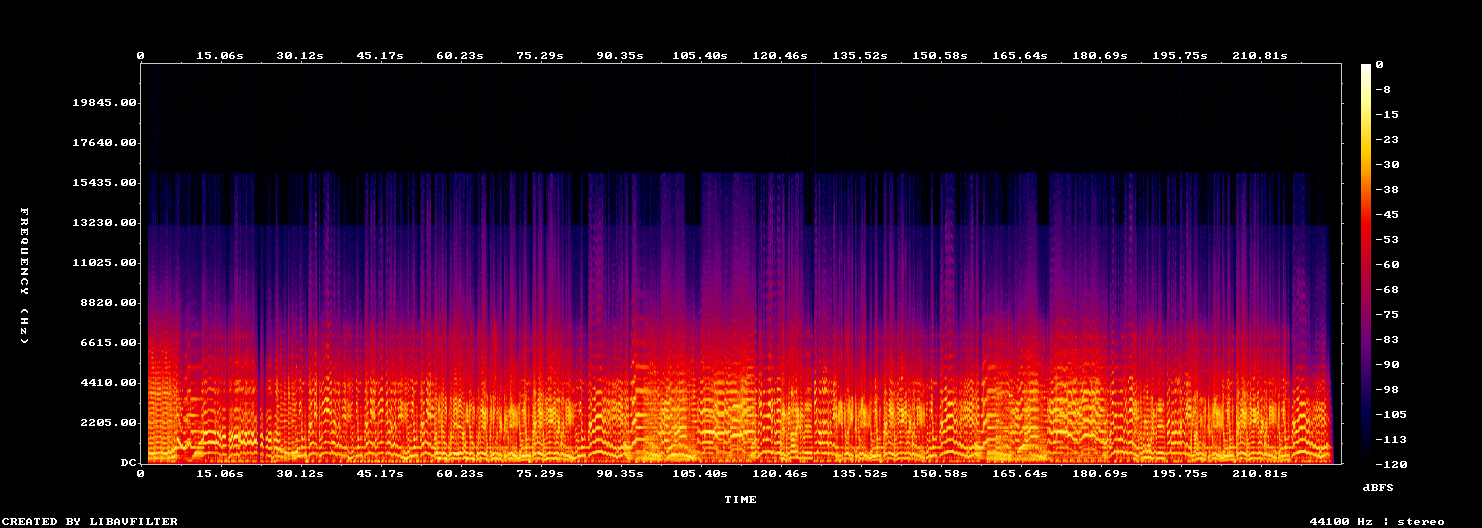Viewport: 1482px width, 528px height.
Task: Click 30.12s on the lower time axis
Action: coord(300,473)
